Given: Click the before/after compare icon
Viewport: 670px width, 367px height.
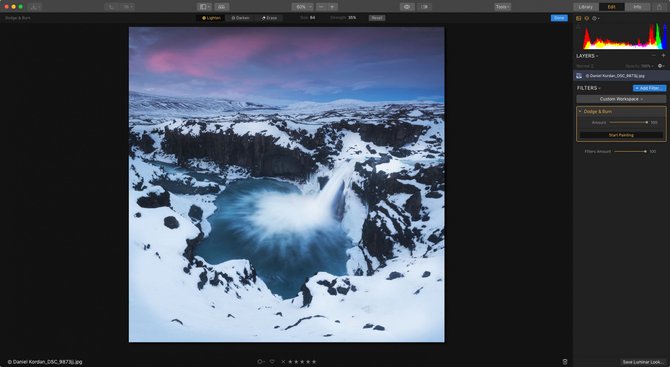Looking at the screenshot, I should (x=424, y=7).
